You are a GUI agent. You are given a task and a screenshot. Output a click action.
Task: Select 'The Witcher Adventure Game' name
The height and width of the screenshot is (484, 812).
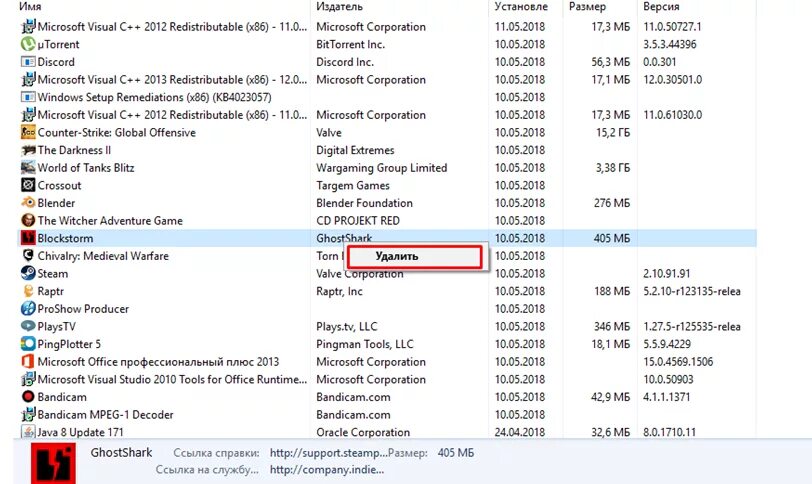point(110,221)
